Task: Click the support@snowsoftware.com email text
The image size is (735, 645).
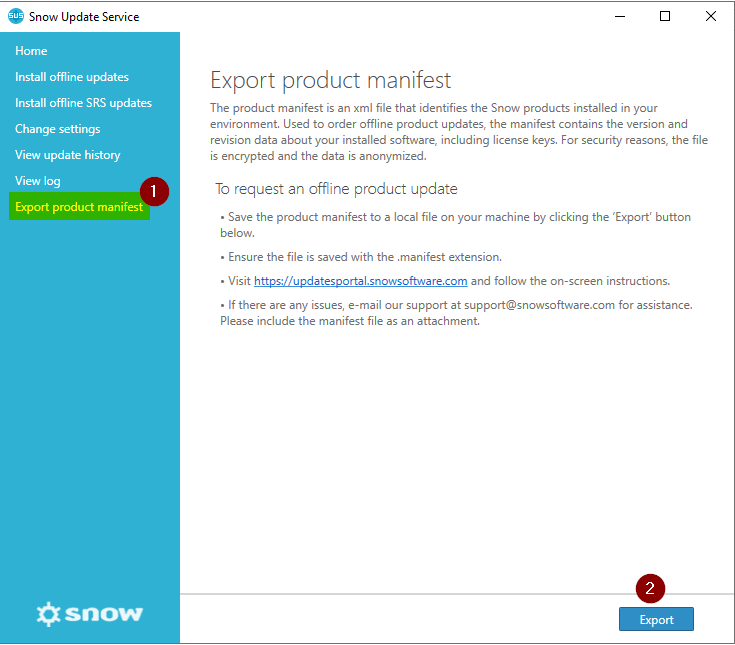Action: click(x=539, y=305)
